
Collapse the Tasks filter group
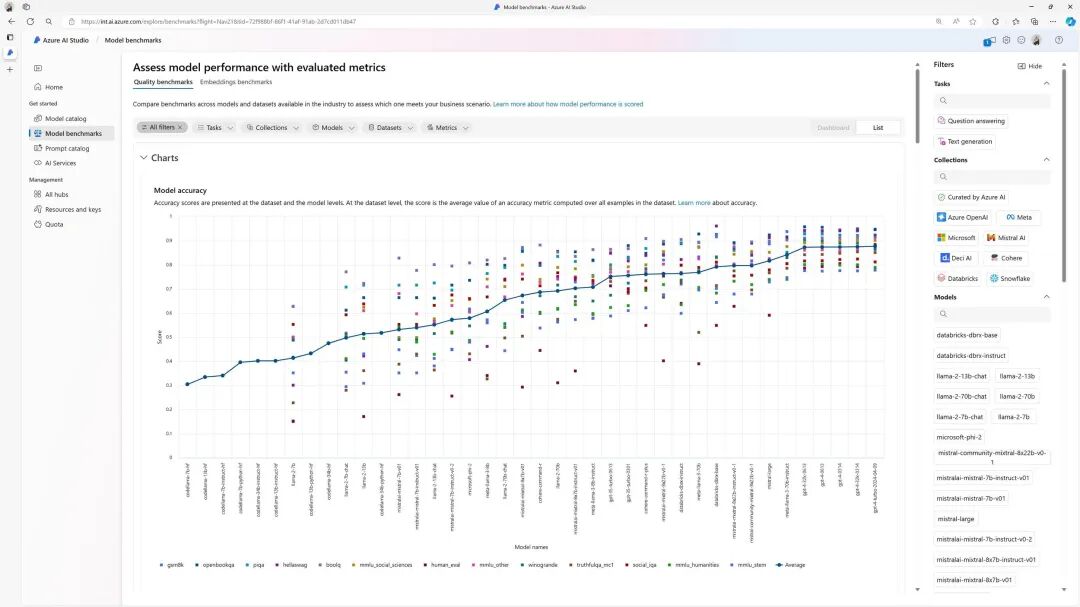[x=1046, y=83]
